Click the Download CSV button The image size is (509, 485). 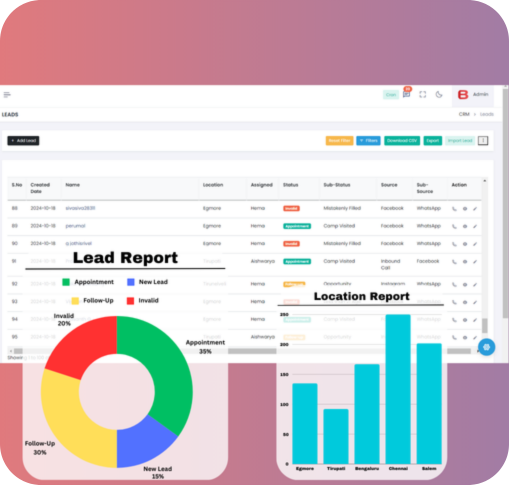[402, 141]
